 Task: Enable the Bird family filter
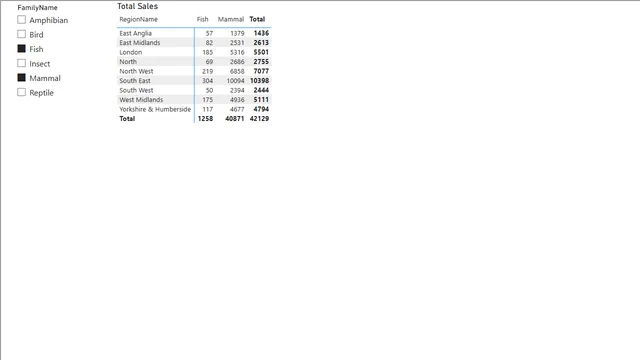[x=22, y=34]
